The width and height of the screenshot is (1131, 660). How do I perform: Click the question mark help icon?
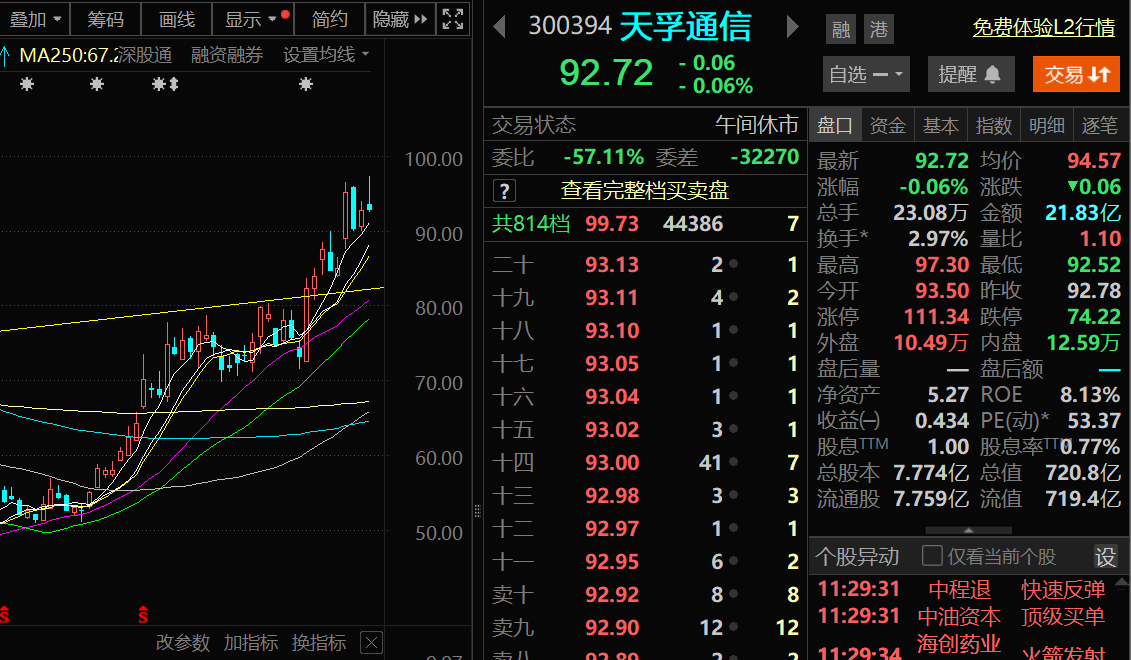coord(504,191)
